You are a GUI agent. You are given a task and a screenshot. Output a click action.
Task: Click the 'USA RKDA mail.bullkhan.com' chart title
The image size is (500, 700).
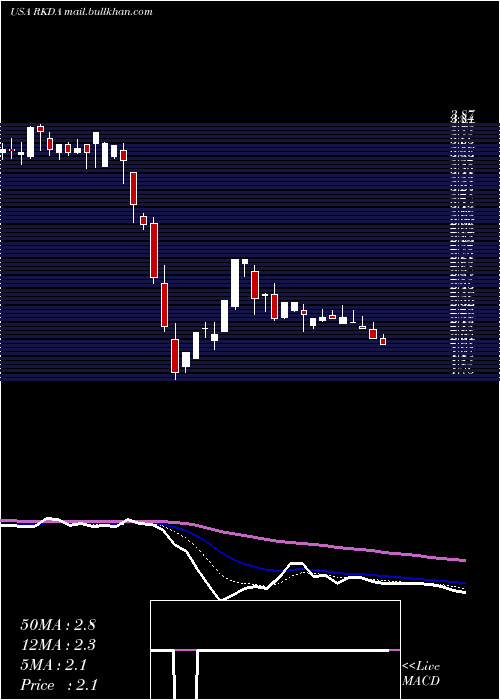[81, 12]
